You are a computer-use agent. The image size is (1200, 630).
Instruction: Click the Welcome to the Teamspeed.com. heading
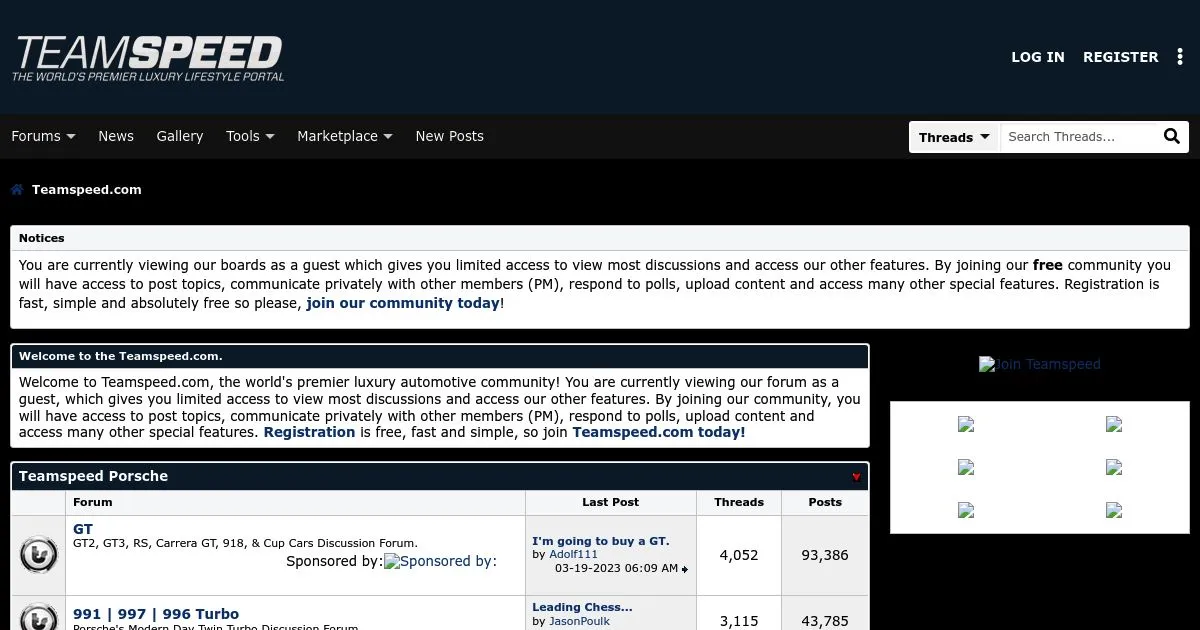click(x=120, y=356)
